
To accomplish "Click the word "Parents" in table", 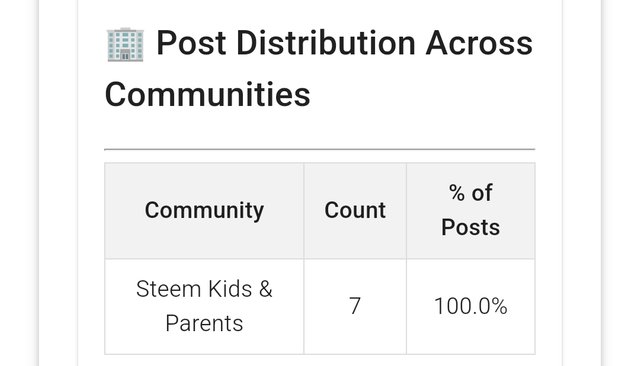I will (x=204, y=324).
